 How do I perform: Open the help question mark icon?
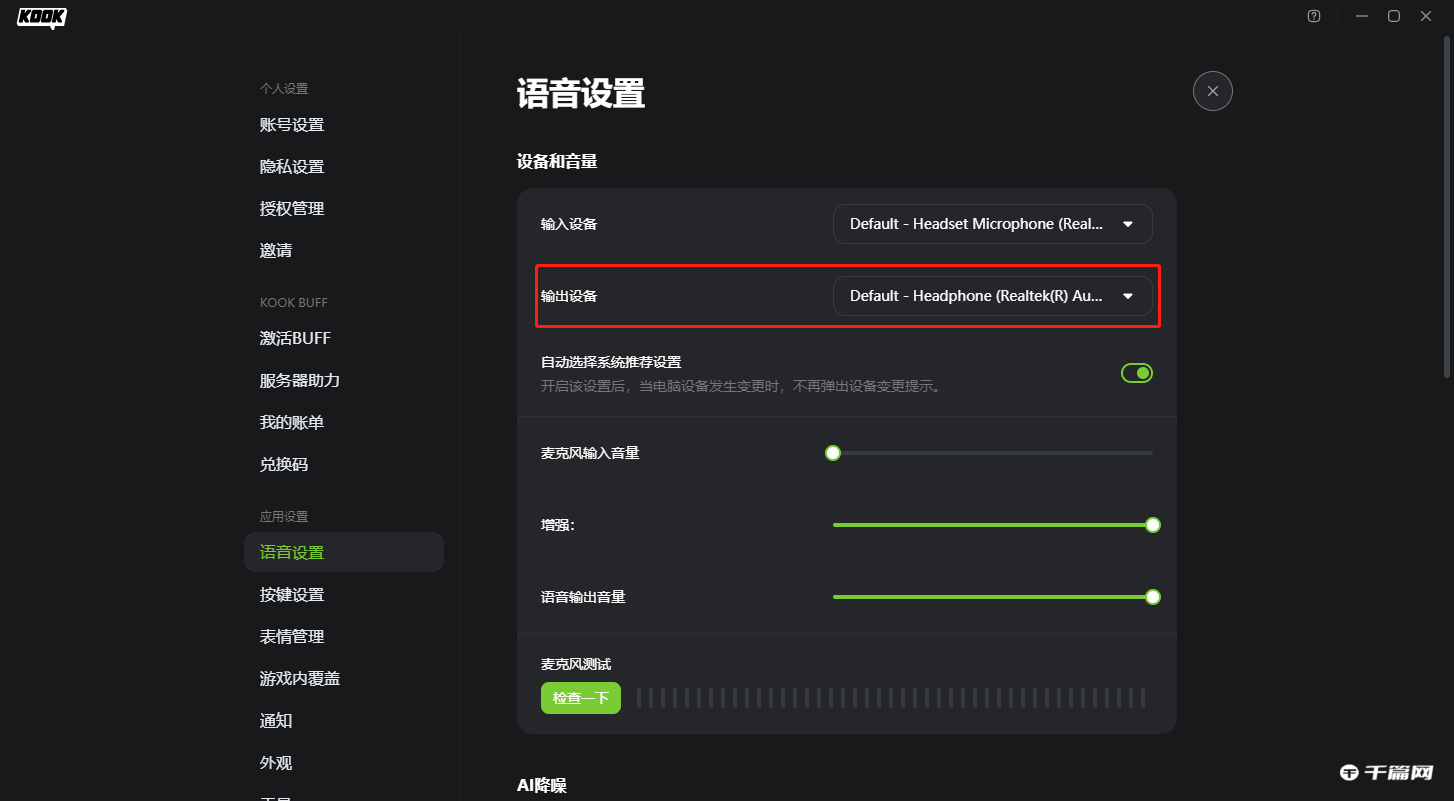coord(1313,16)
